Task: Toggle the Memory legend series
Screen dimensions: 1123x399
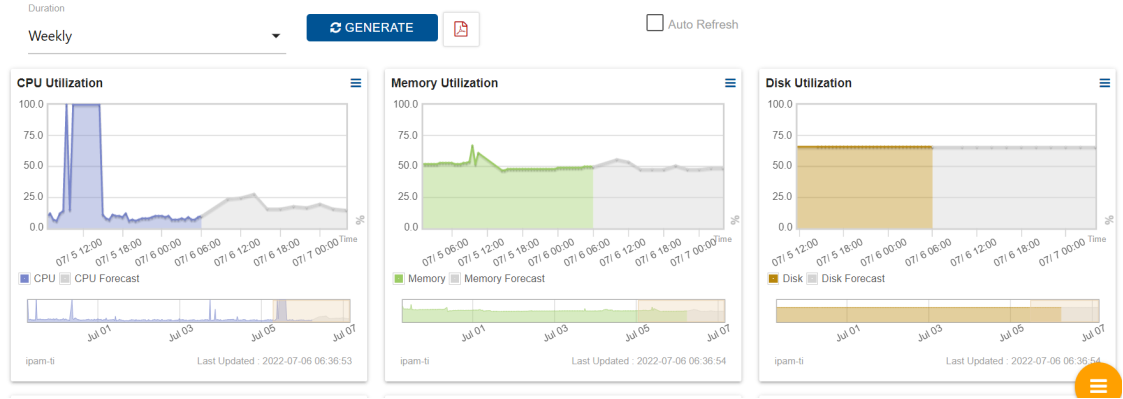Action: (420, 278)
